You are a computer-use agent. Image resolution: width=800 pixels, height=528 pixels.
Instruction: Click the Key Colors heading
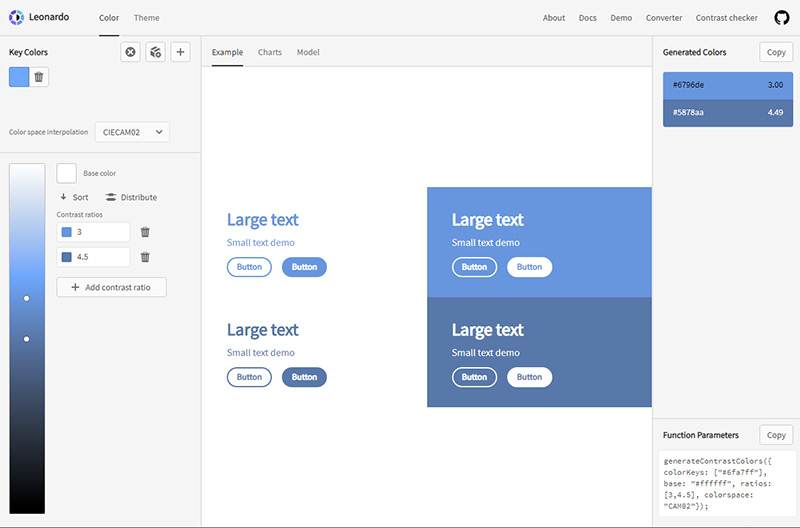click(x=29, y=52)
